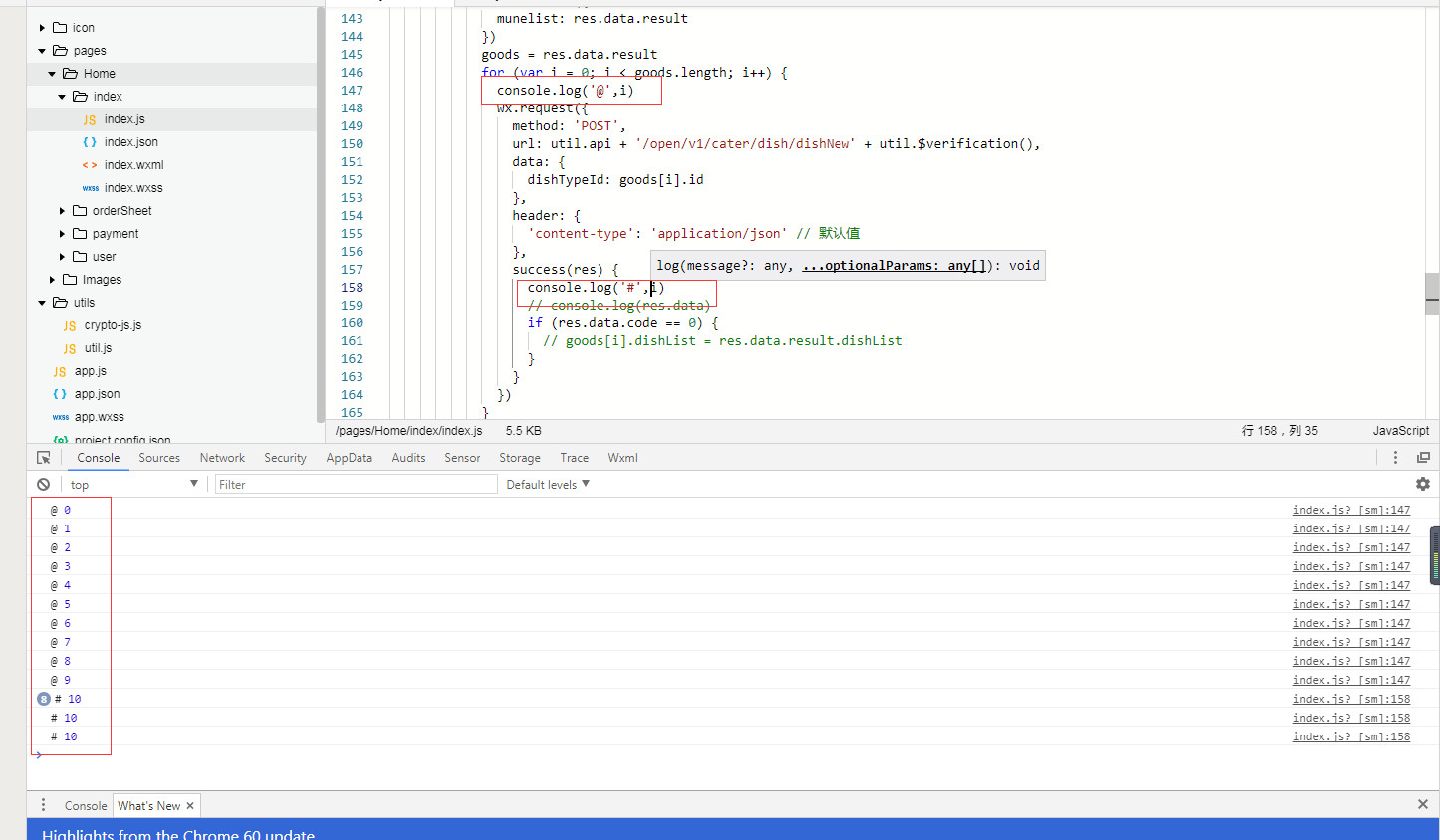Click the icon folder glyph
The image size is (1440, 840).
click(x=60, y=28)
